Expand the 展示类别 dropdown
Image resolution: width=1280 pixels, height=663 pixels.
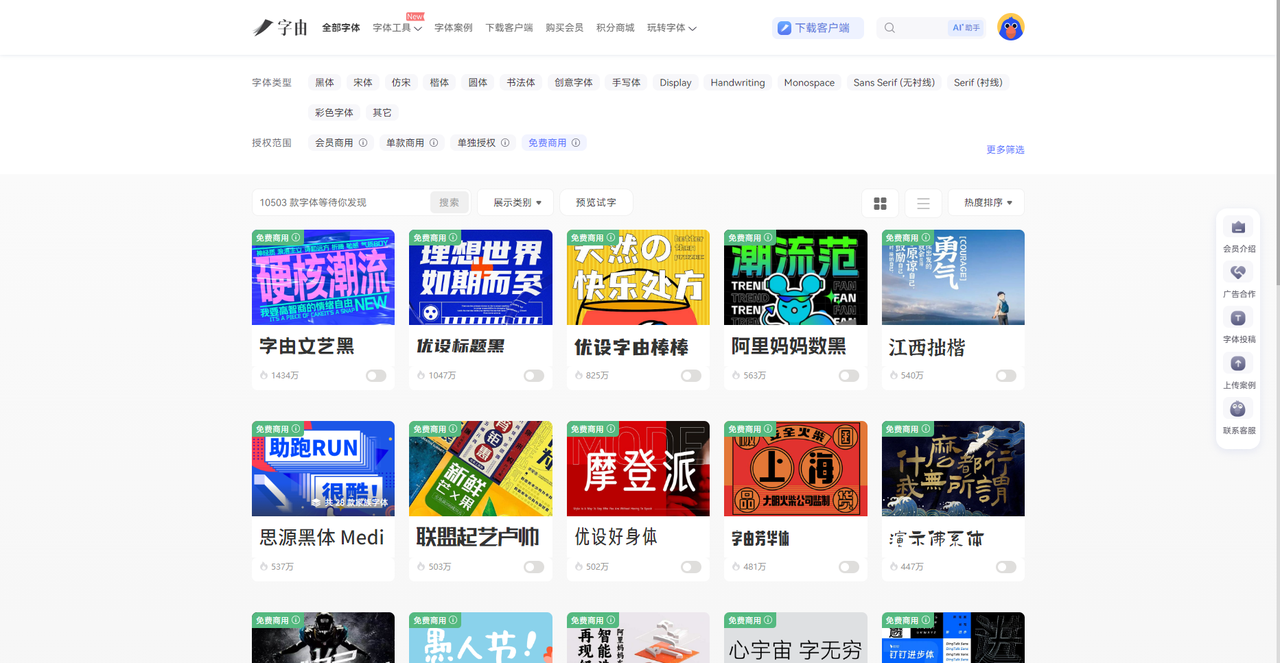516,203
